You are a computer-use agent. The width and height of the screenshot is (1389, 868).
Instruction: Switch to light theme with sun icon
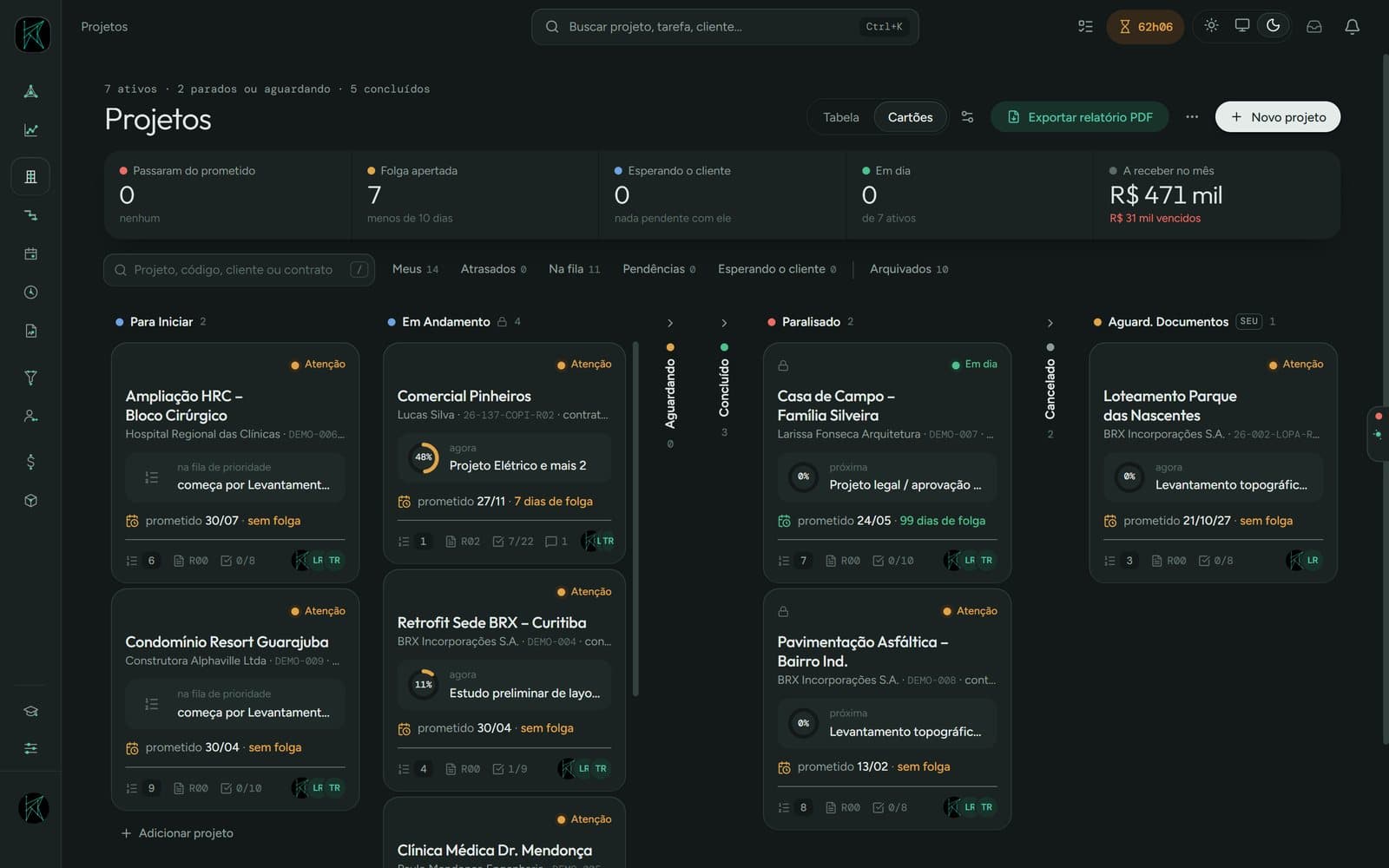1211,26
